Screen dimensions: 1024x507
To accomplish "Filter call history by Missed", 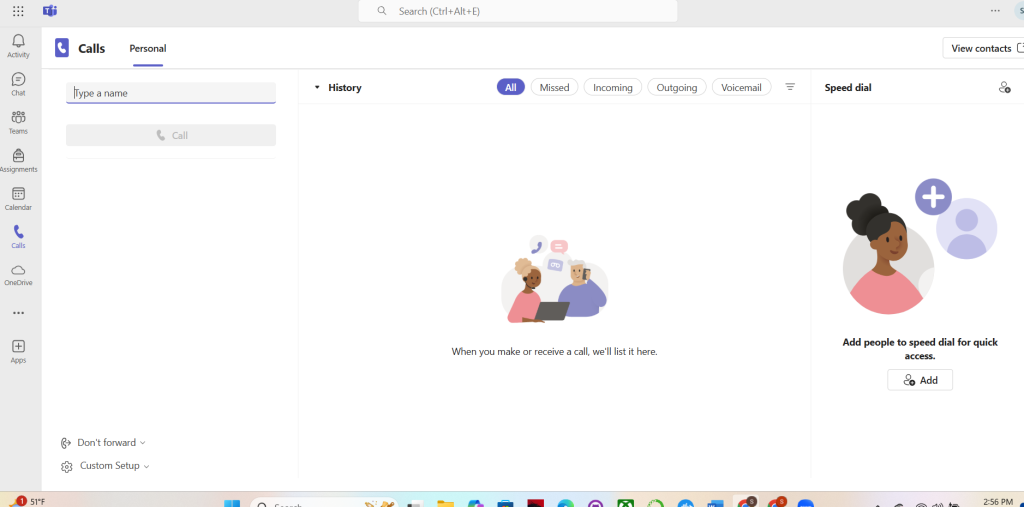I will click(x=554, y=87).
